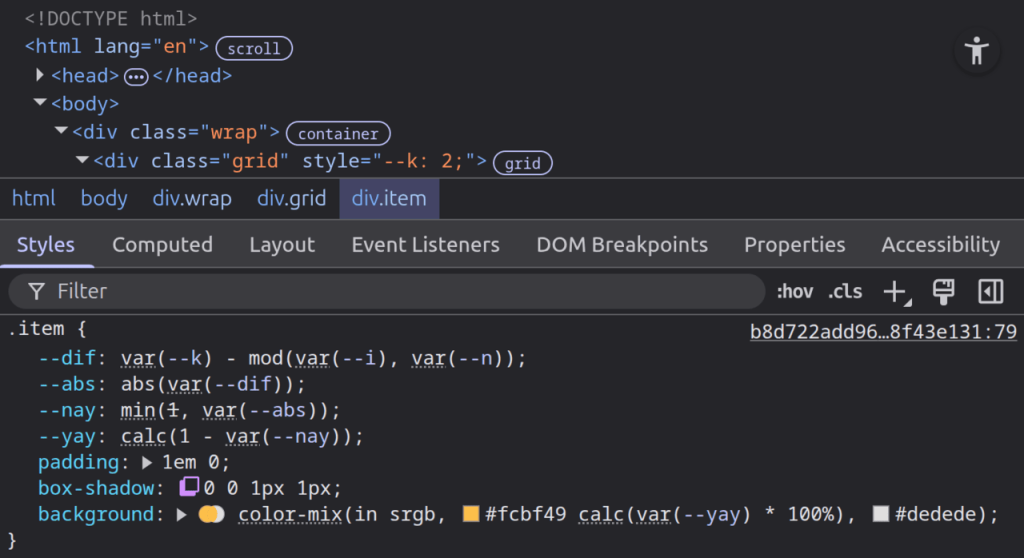Viewport: 1024px width, 558px height.
Task: Click the New Style Rule plus icon
Action: (897, 292)
